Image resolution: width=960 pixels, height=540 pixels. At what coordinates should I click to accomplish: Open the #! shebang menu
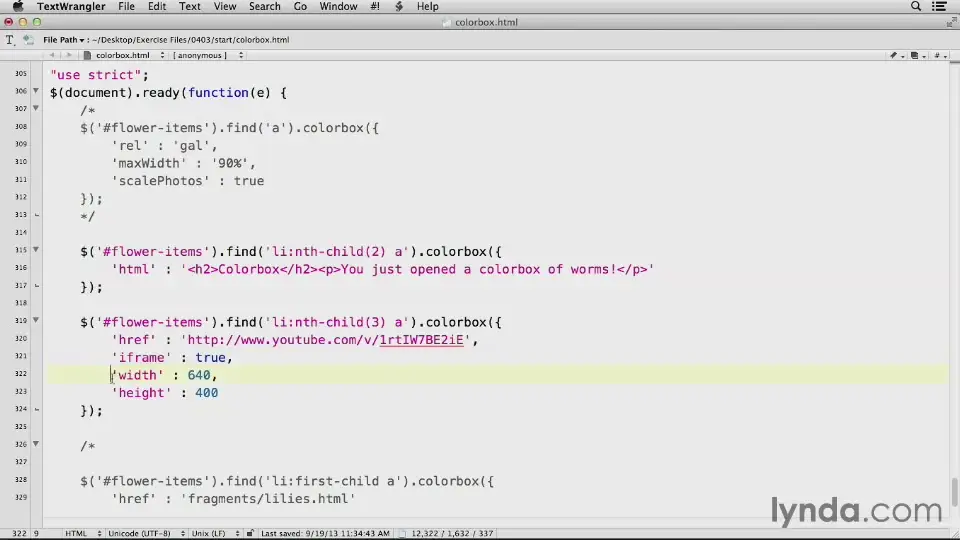[375, 6]
